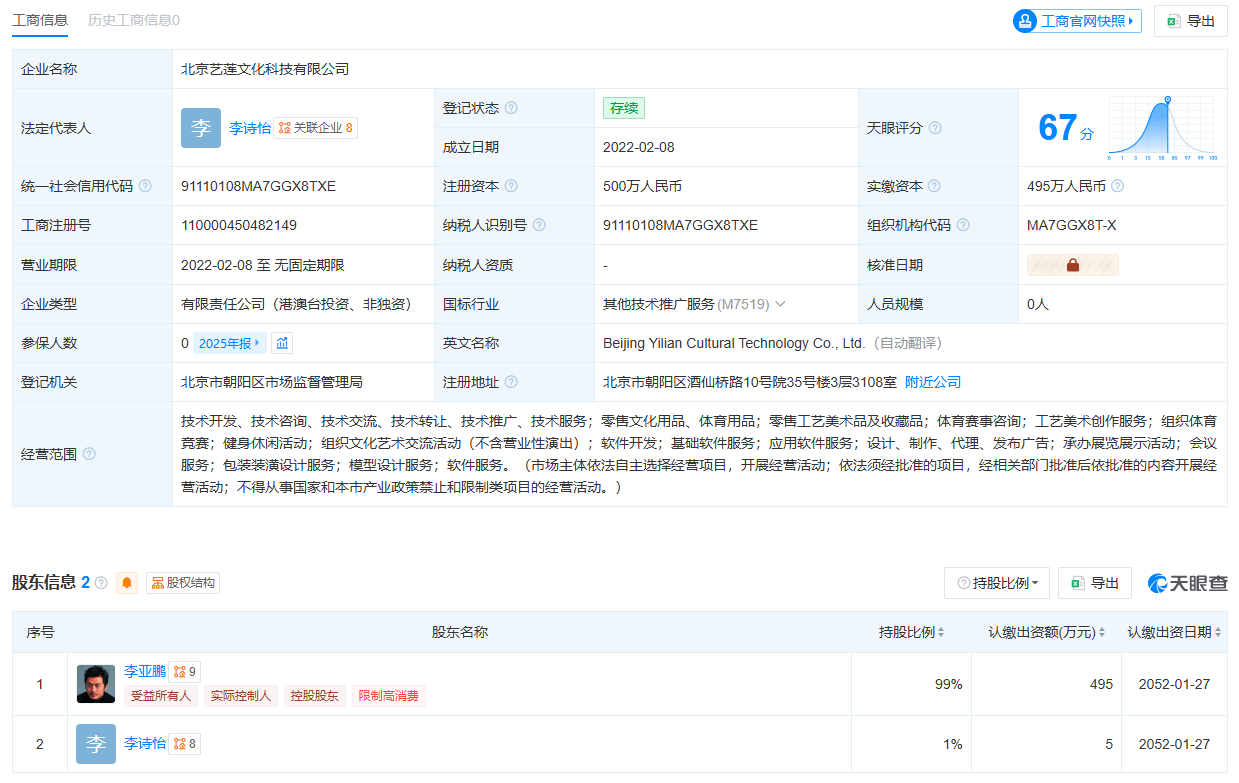Click help icon next to 经营范围
The width and height of the screenshot is (1239, 783).
pos(89,454)
